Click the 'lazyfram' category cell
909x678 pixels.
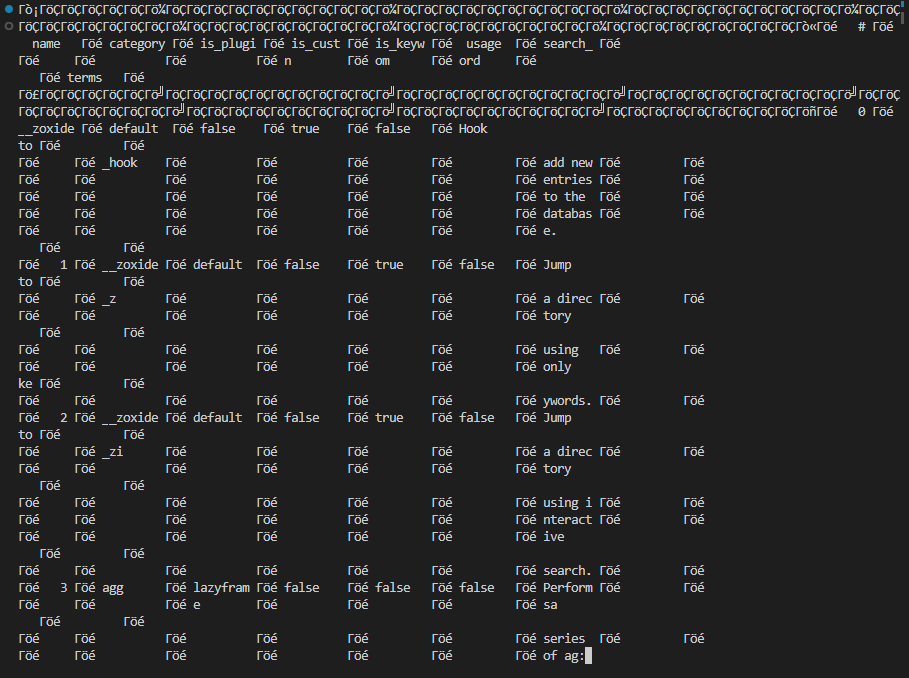[x=221, y=588]
